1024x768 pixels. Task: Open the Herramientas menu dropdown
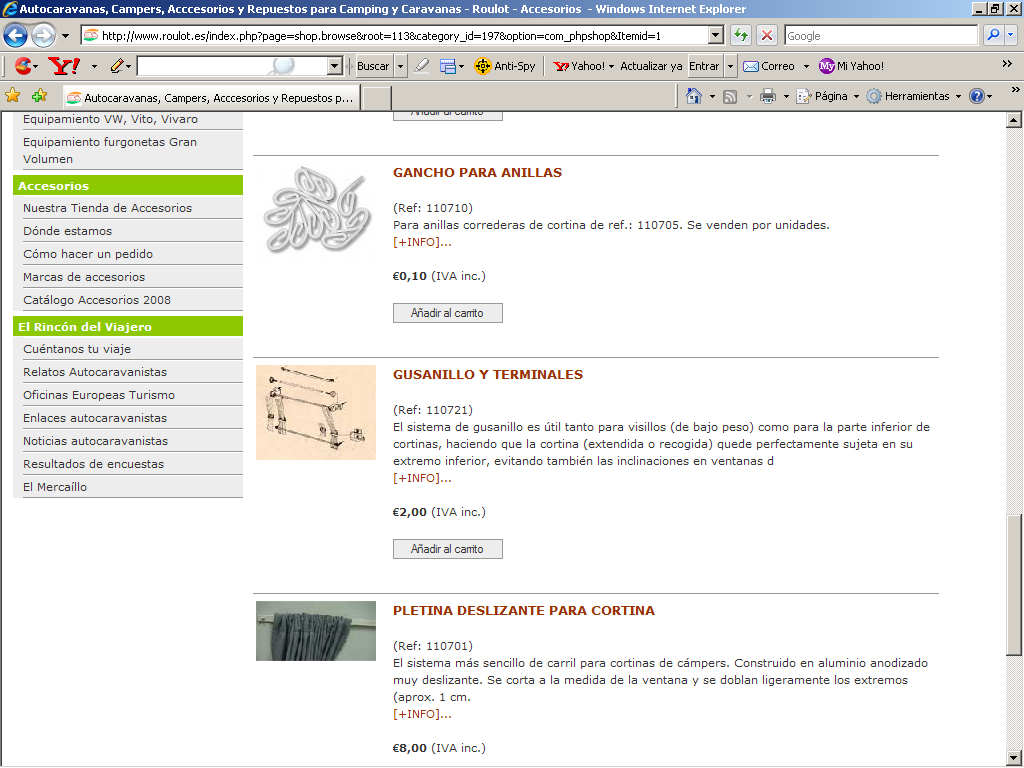(x=916, y=96)
